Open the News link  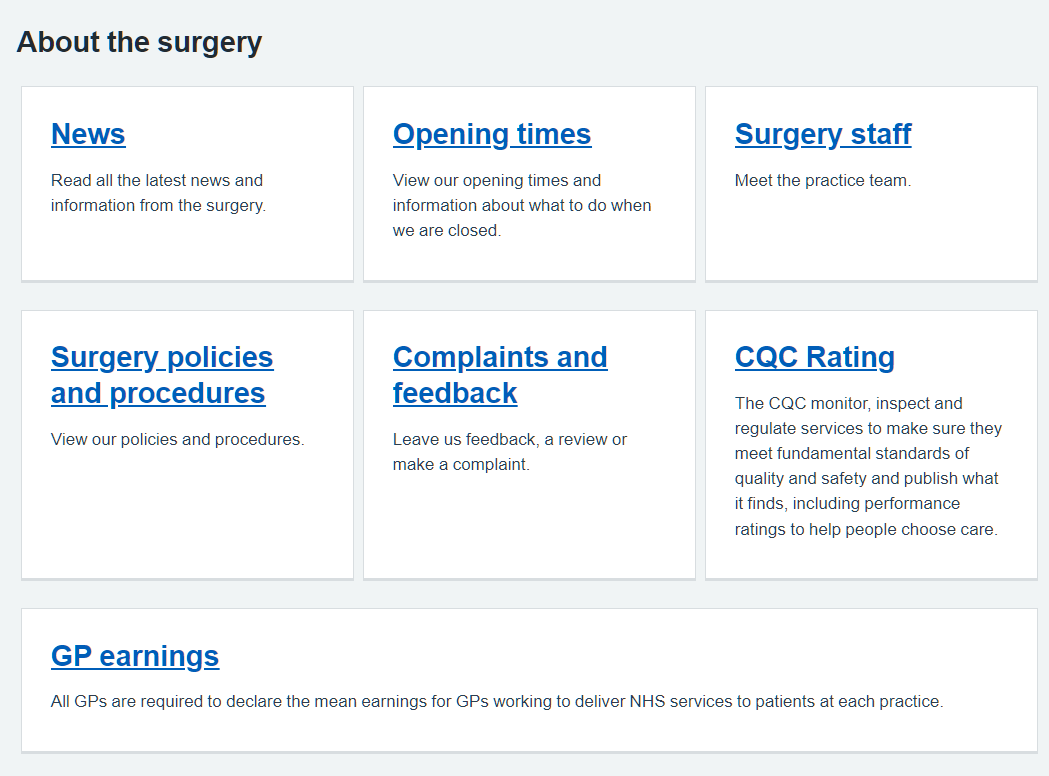(x=88, y=134)
